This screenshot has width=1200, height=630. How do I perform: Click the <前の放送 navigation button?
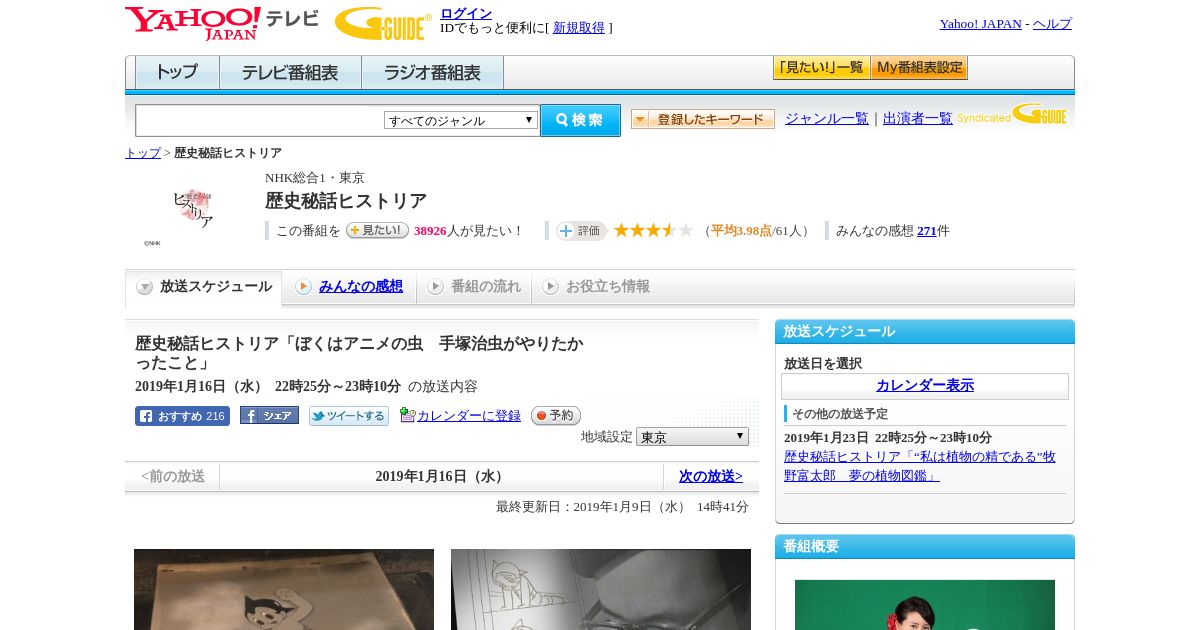pos(173,477)
